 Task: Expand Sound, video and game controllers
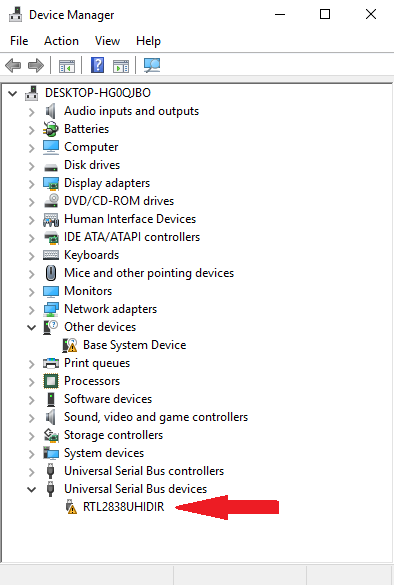(32, 417)
